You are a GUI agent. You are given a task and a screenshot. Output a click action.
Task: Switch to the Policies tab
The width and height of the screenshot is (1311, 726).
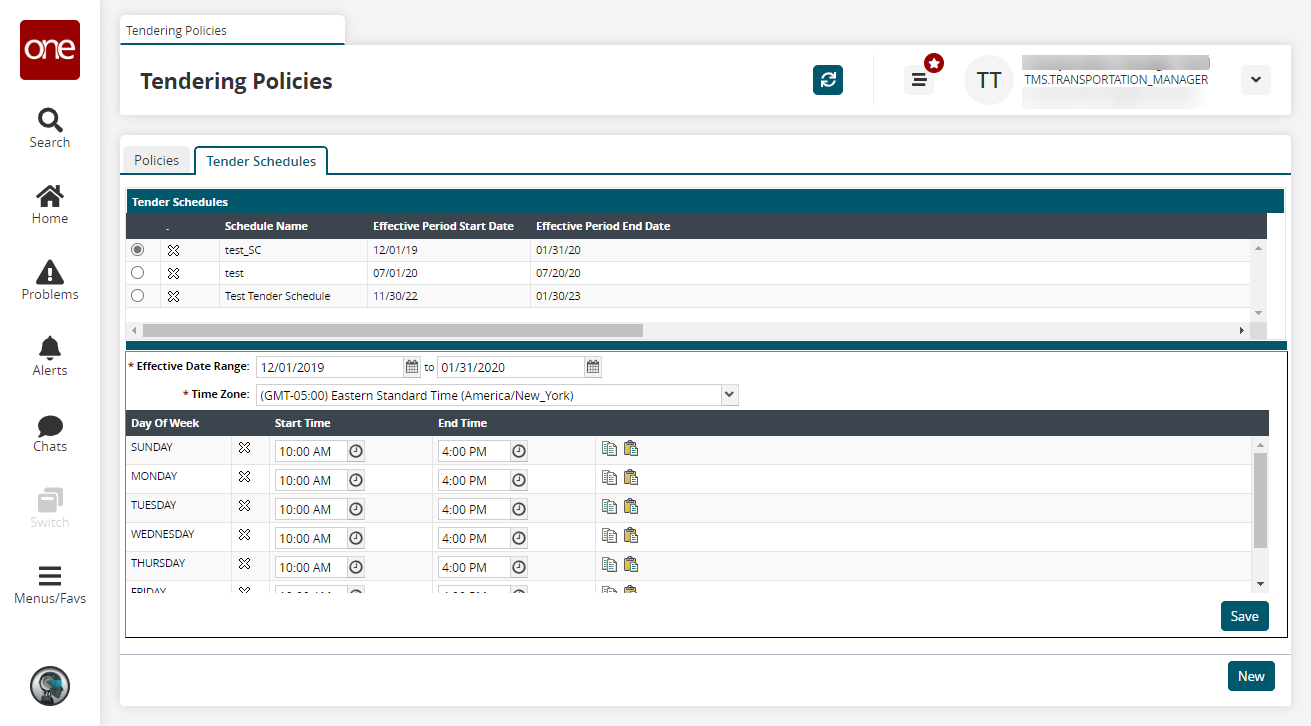point(156,160)
